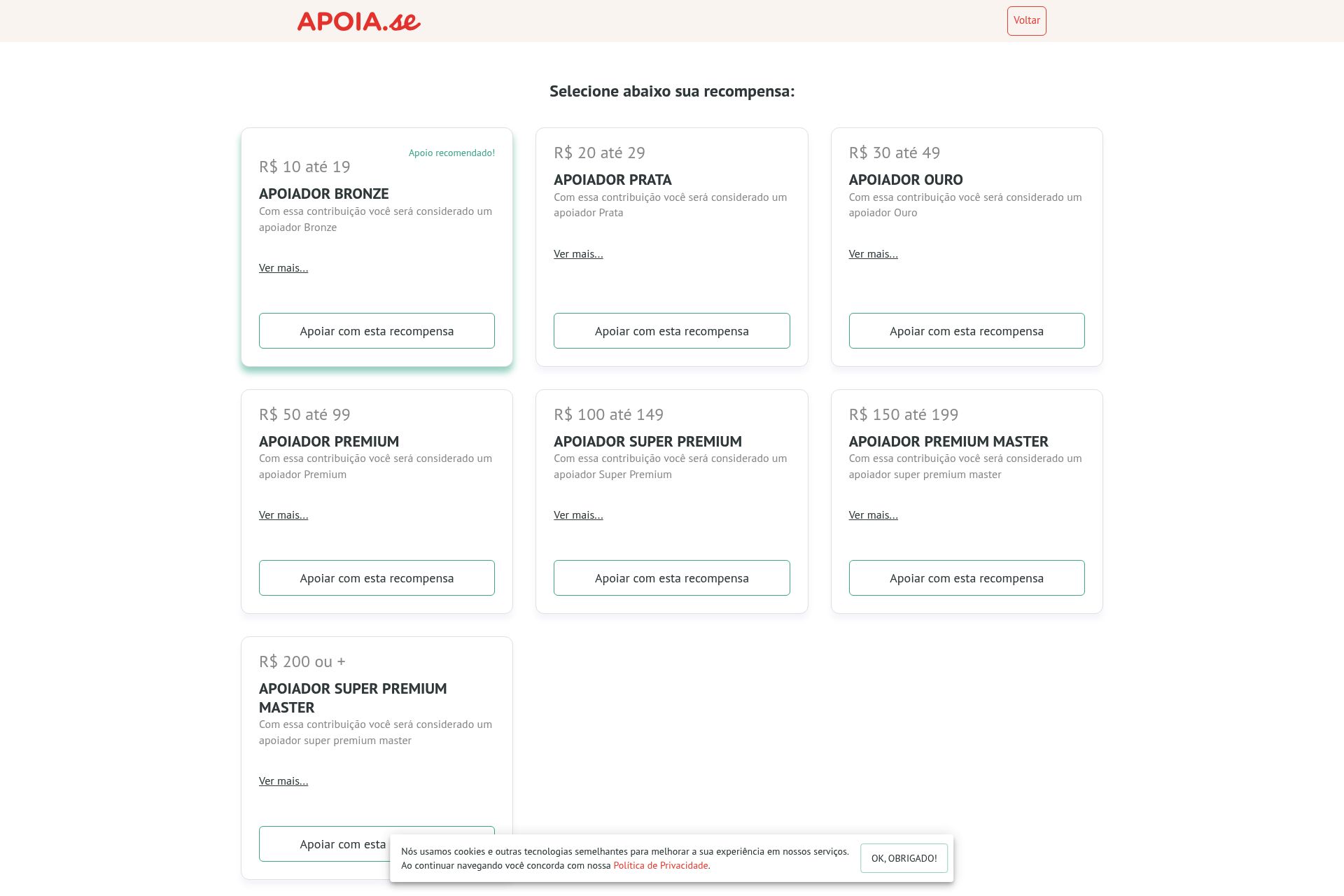Screen dimensions: 1344x896
Task: Expand Ver mais under Apoiador Prata
Action: 578,254
